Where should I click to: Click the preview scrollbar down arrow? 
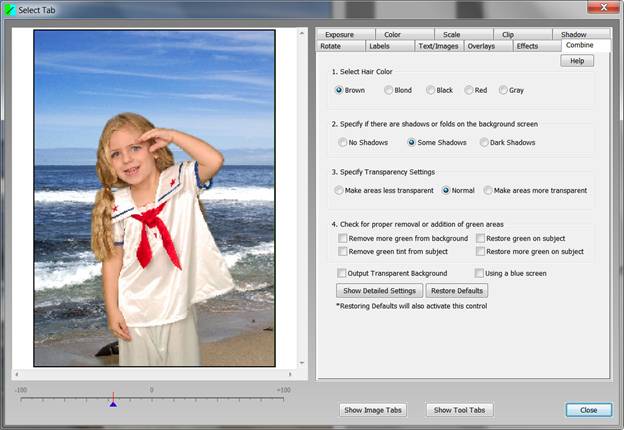tap(303, 362)
